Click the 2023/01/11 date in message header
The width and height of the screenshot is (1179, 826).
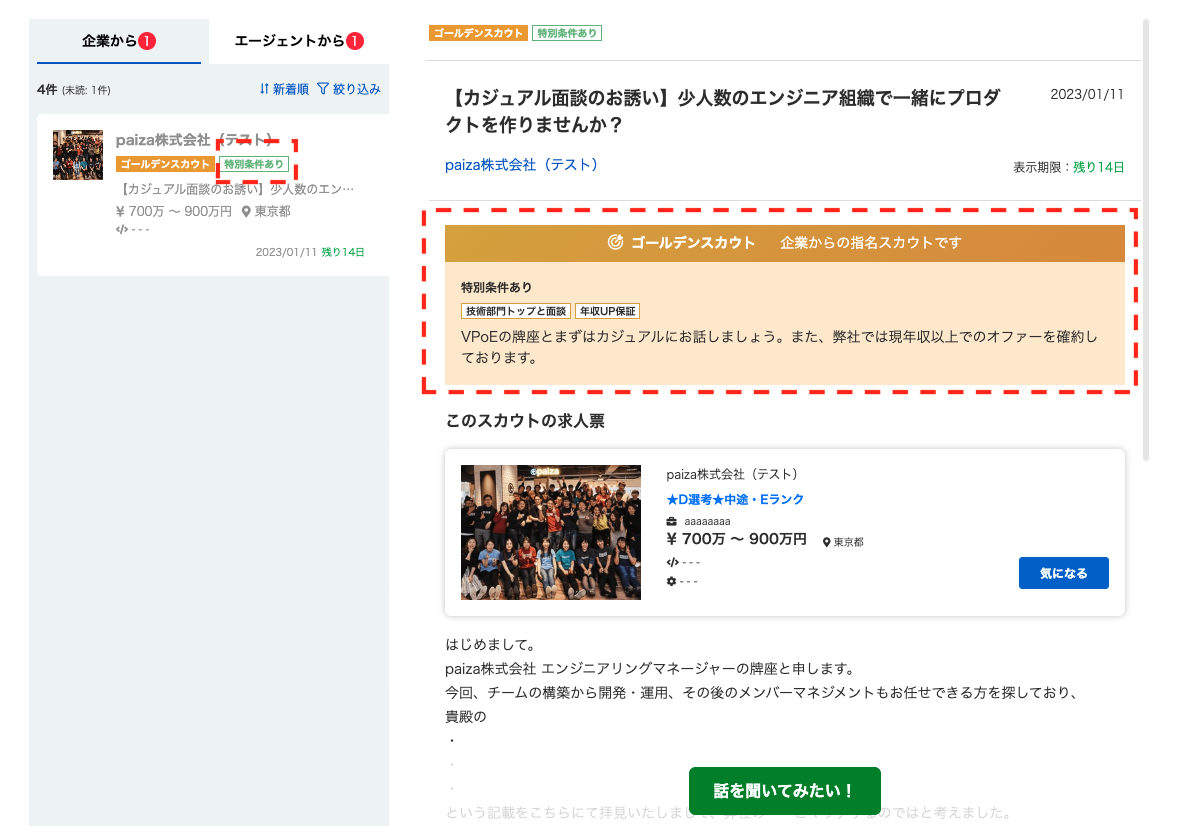click(1087, 95)
